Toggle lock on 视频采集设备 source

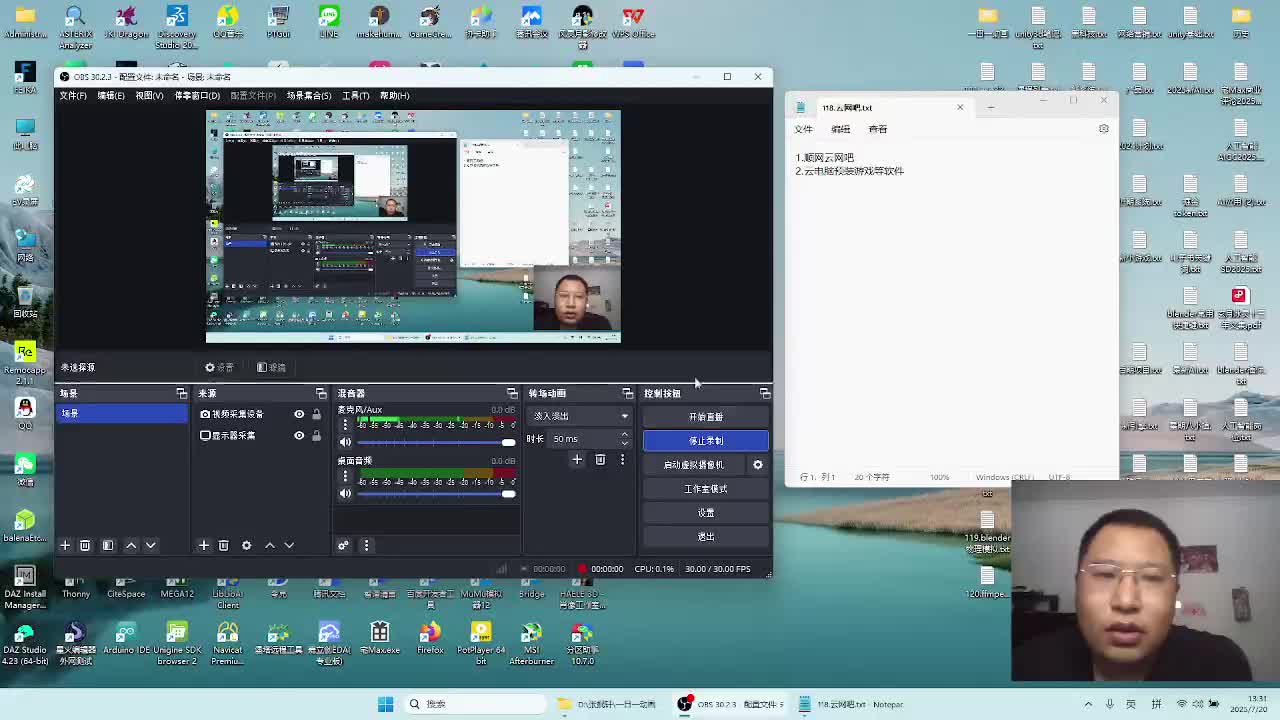[x=316, y=414]
